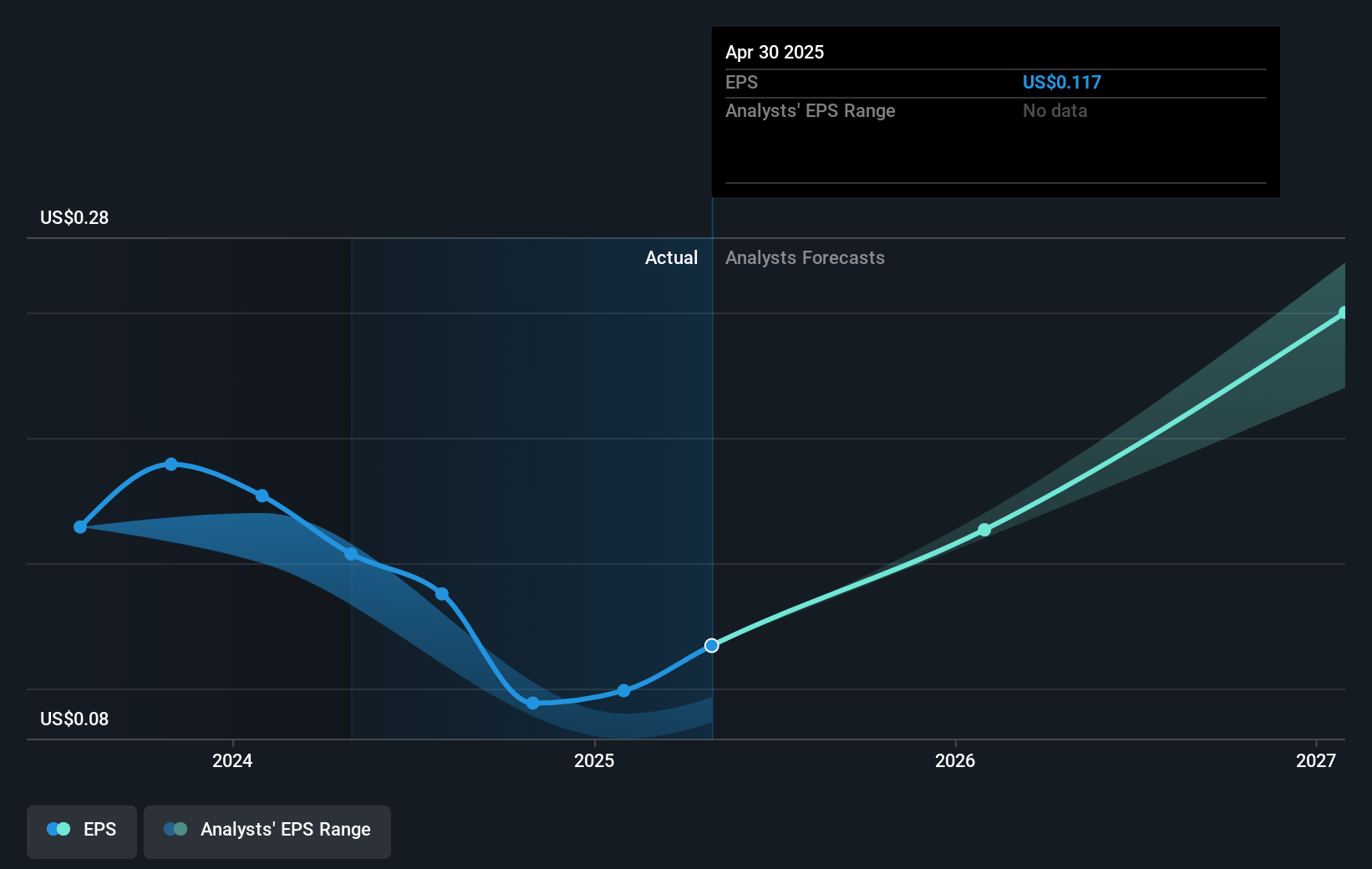Click the US$0.117 EPS value in the tooltip

1062,82
